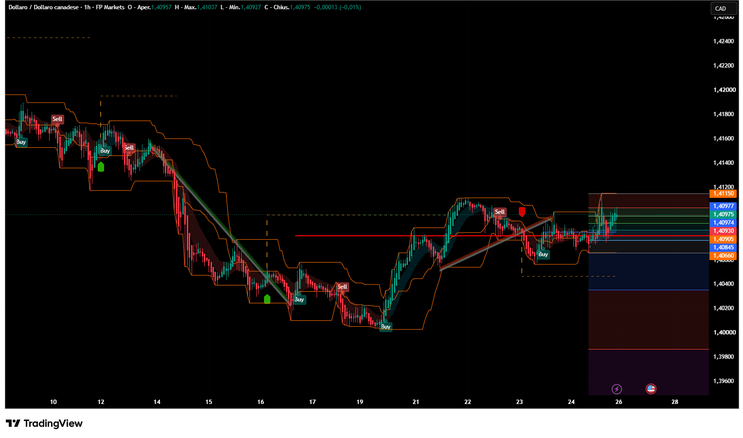This screenshot has width=743, height=438.
Task: Click the Open value 1,40957 in the header
Action: tap(161, 8)
